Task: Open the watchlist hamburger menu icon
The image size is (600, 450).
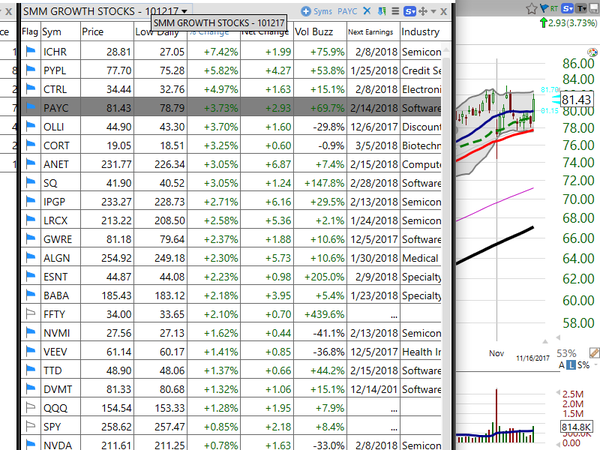Action: 395,11
